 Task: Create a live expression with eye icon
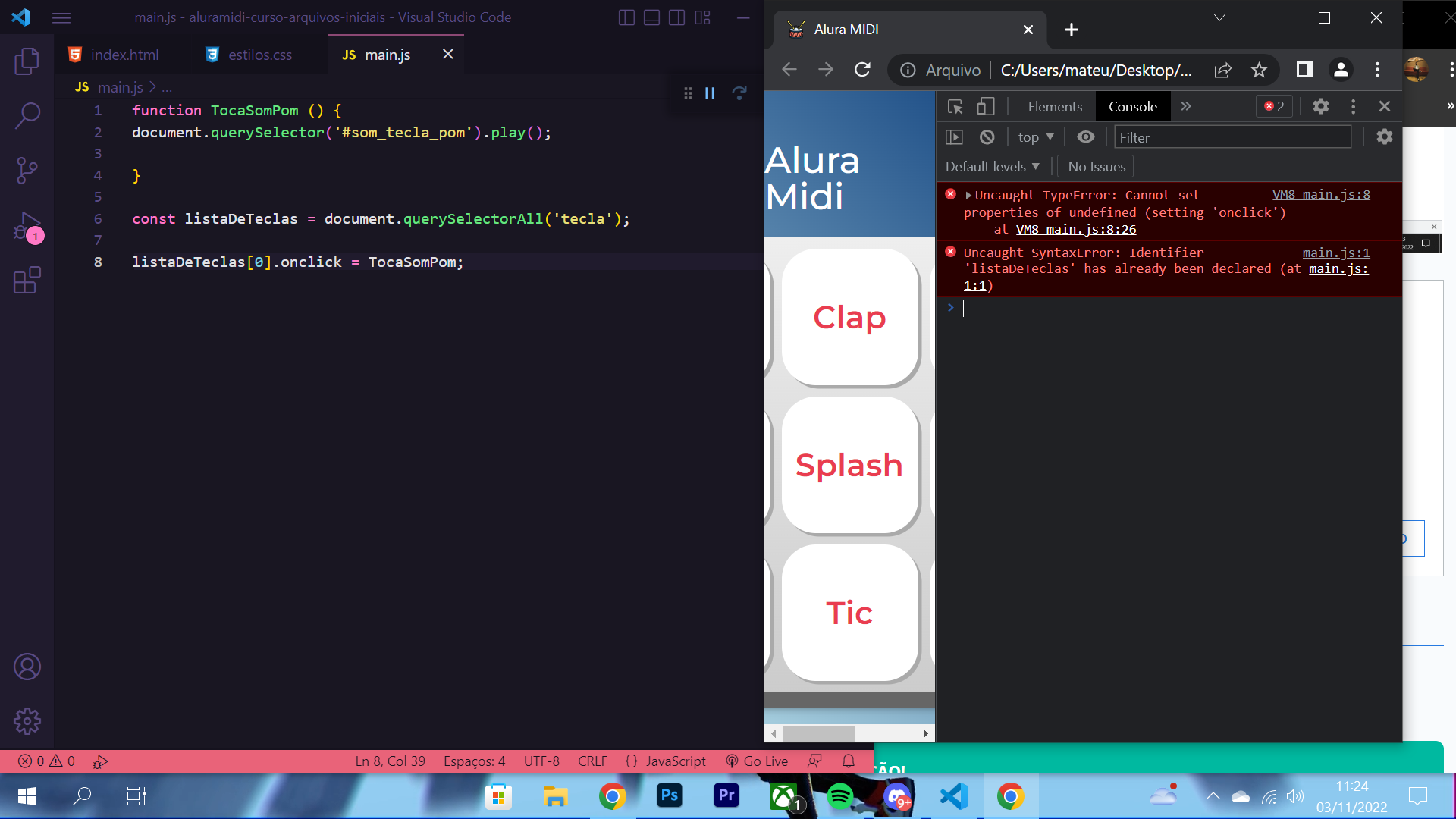1086,137
